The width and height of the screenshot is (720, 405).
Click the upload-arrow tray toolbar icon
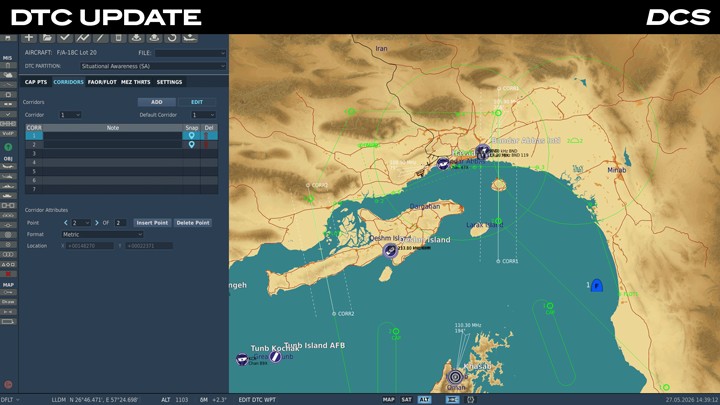pyautogui.click(x=154, y=38)
